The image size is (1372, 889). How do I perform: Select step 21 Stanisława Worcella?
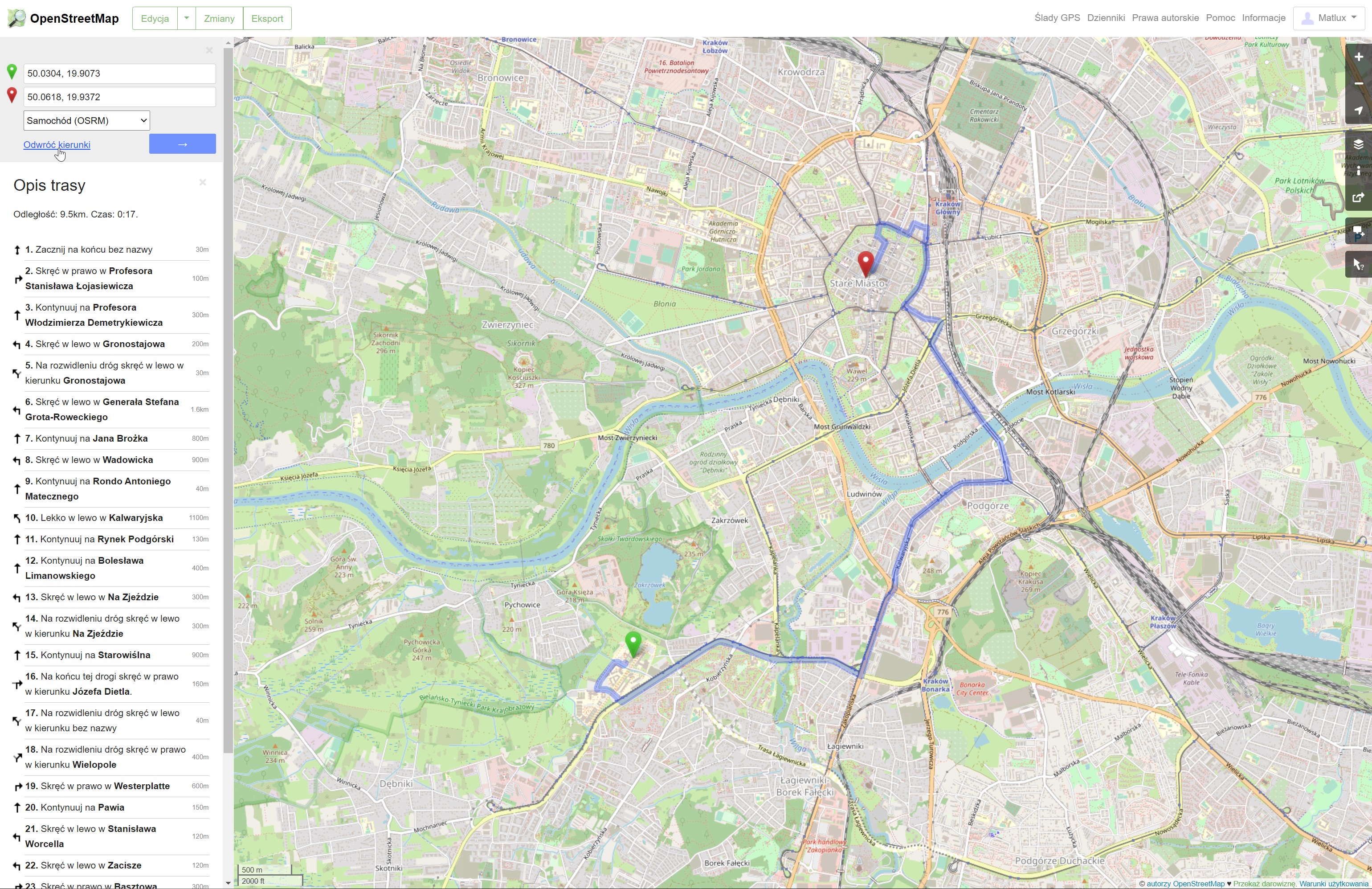click(110, 836)
